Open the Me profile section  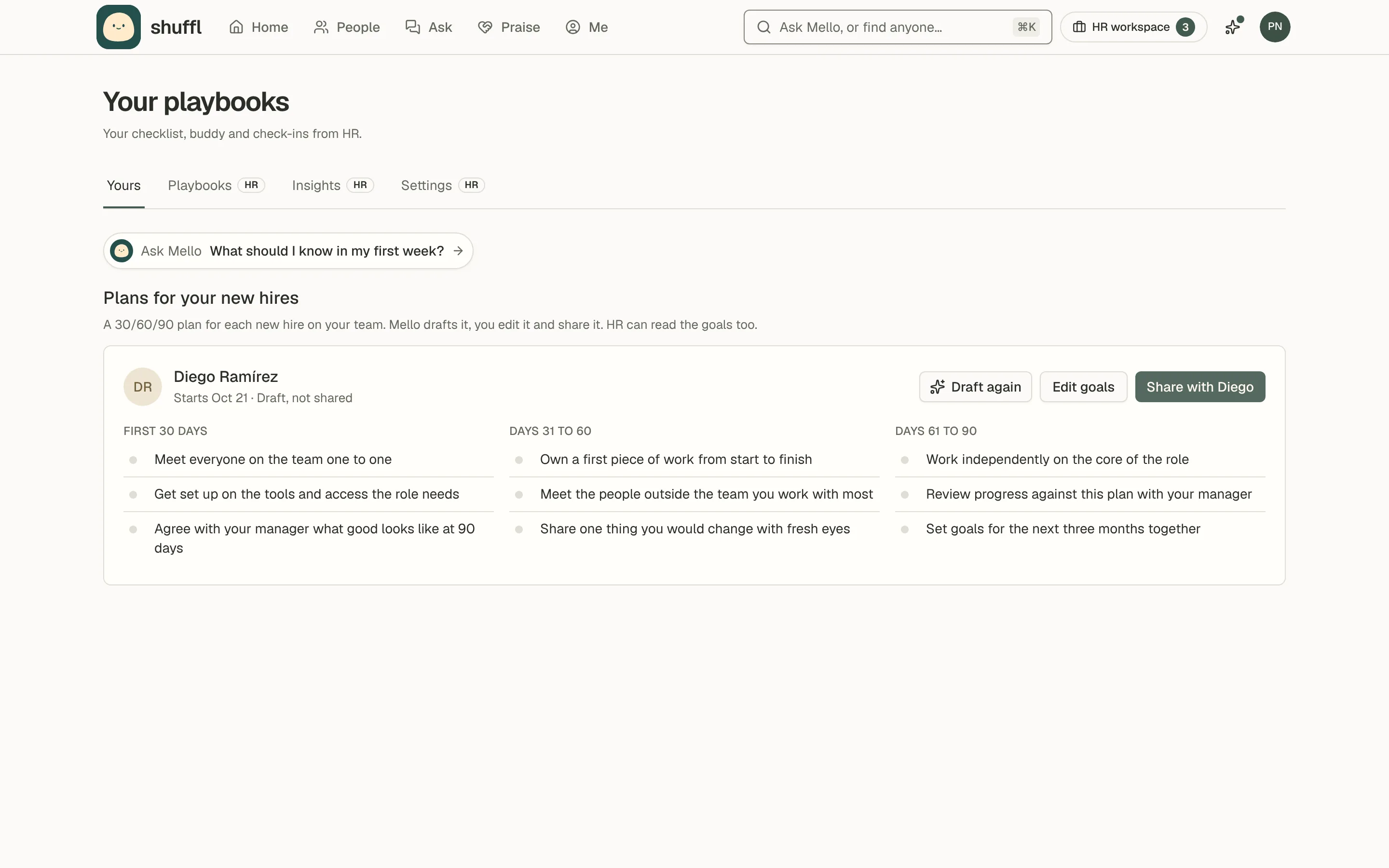tap(586, 27)
